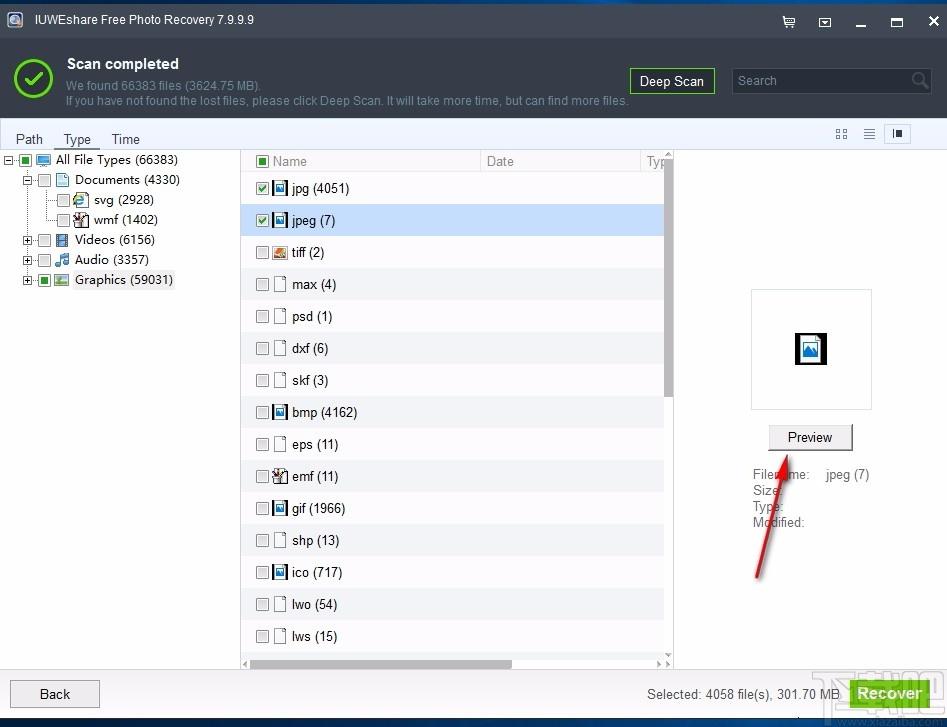Image resolution: width=947 pixels, height=727 pixels.
Task: Switch to list view layout
Action: click(869, 134)
